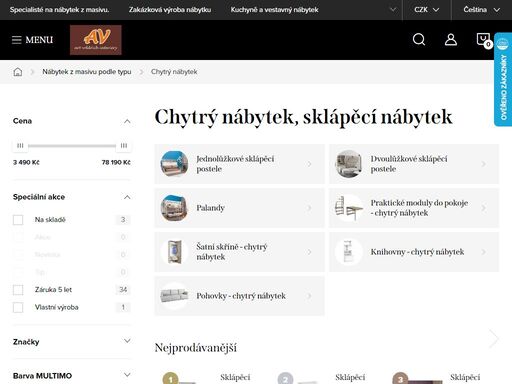Viewport: 512px width, 384px height.
Task: Open Šatní skříně - chytrý nábytek category
Action: point(239,252)
